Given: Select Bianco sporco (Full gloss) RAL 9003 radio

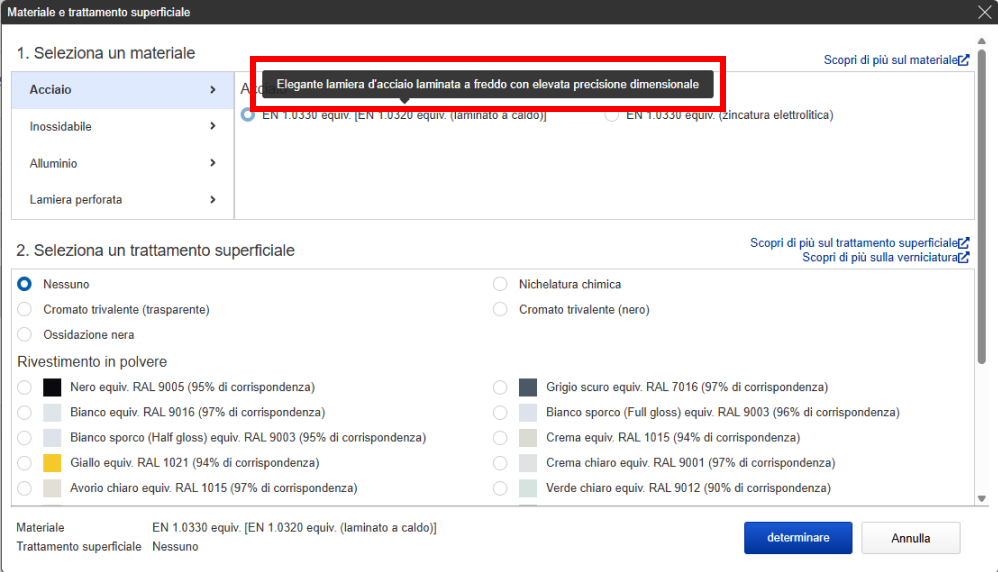Looking at the screenshot, I should (500, 412).
